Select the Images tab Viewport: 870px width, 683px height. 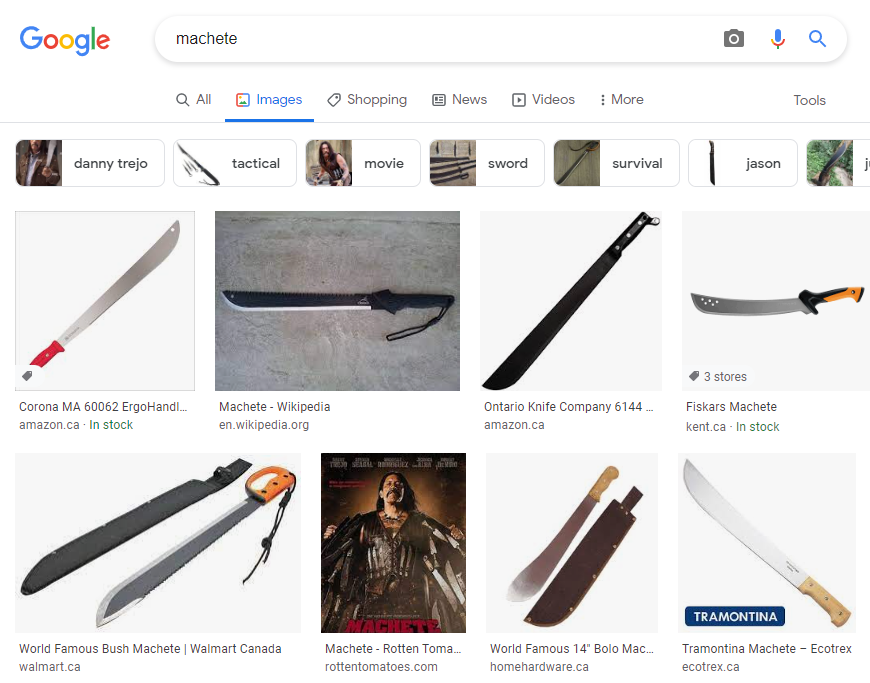click(x=269, y=100)
